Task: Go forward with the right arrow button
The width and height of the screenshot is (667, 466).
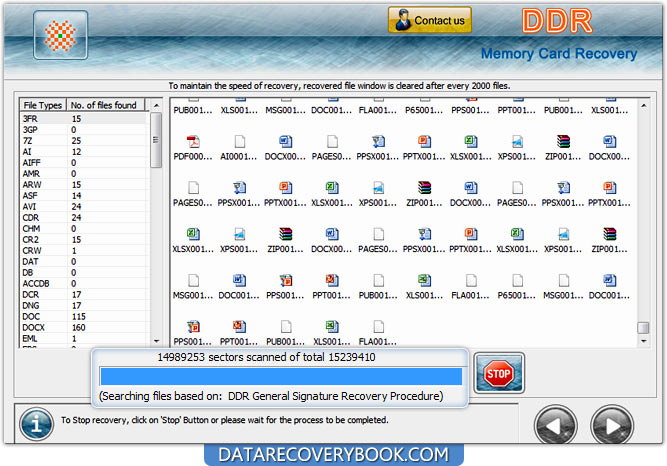Action: coord(612,426)
